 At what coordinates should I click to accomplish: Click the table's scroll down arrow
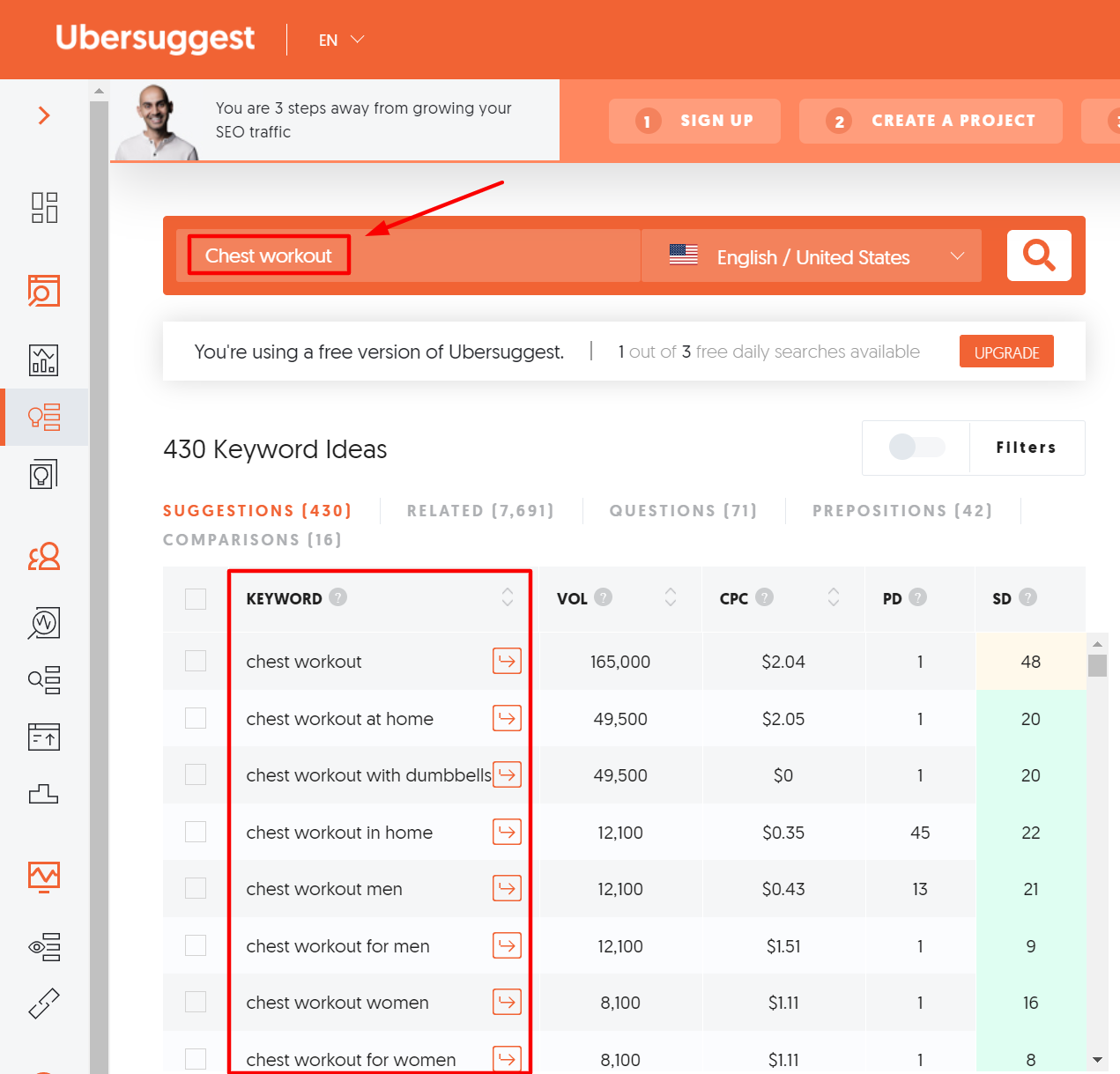coord(1097,1060)
